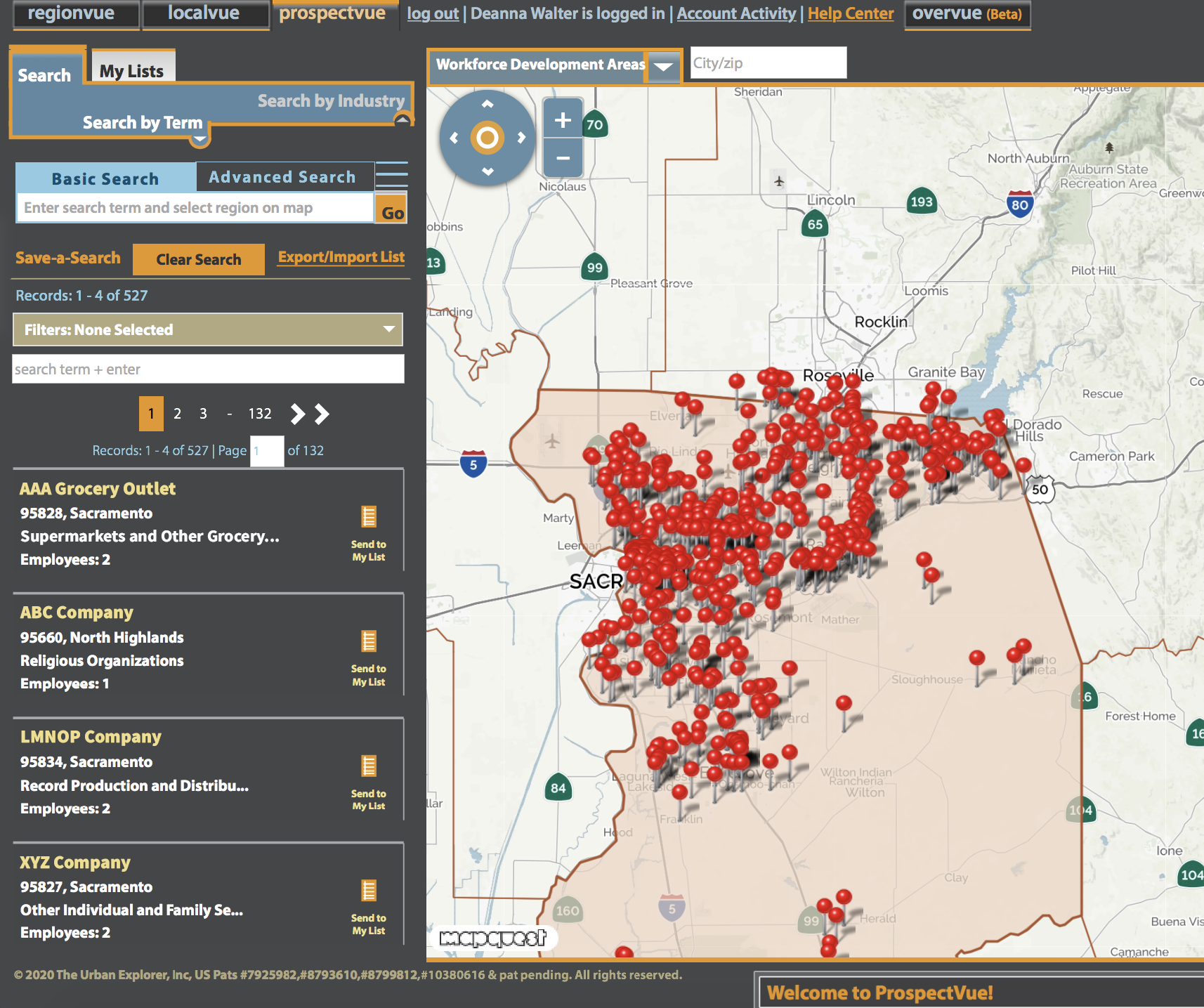
Task: Open the LMNOP Company record
Action: (x=91, y=737)
